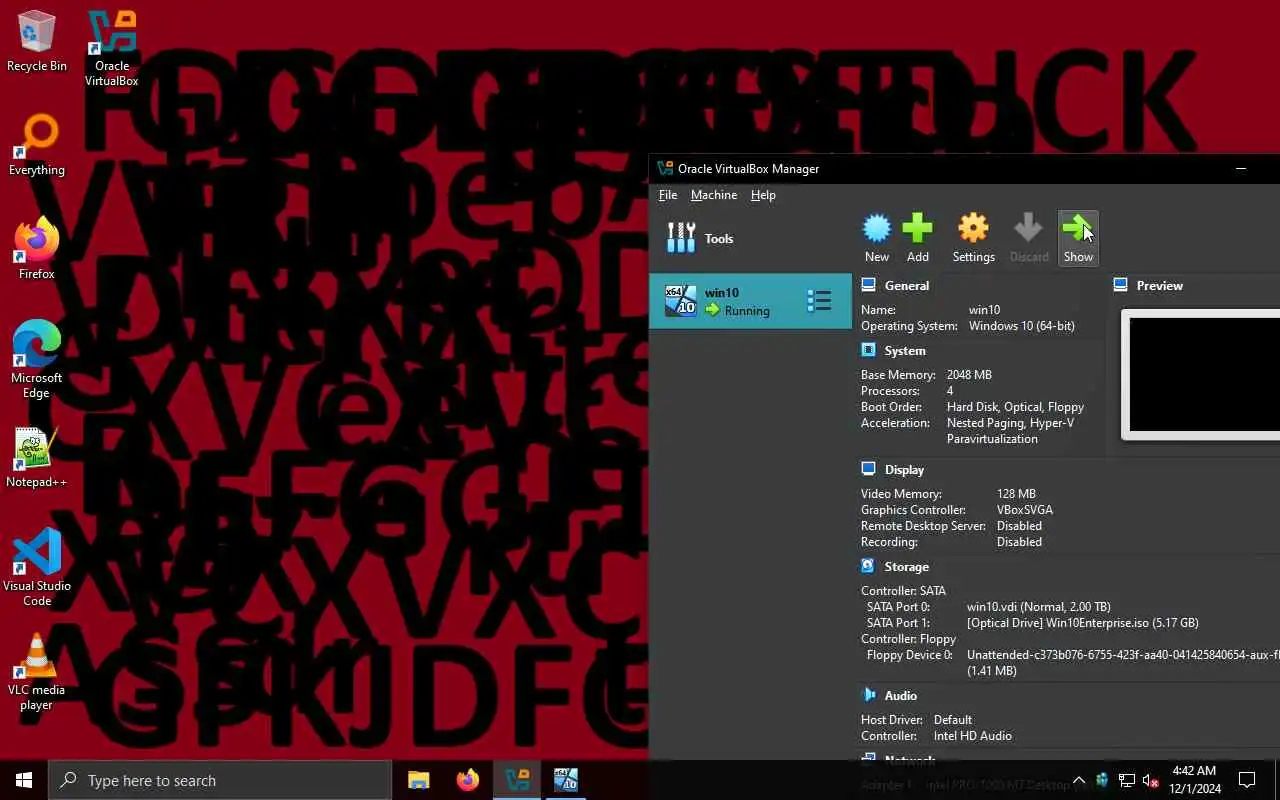Open the win10 machine tools list menu
The height and width of the screenshot is (800, 1280).
pyautogui.click(x=819, y=301)
